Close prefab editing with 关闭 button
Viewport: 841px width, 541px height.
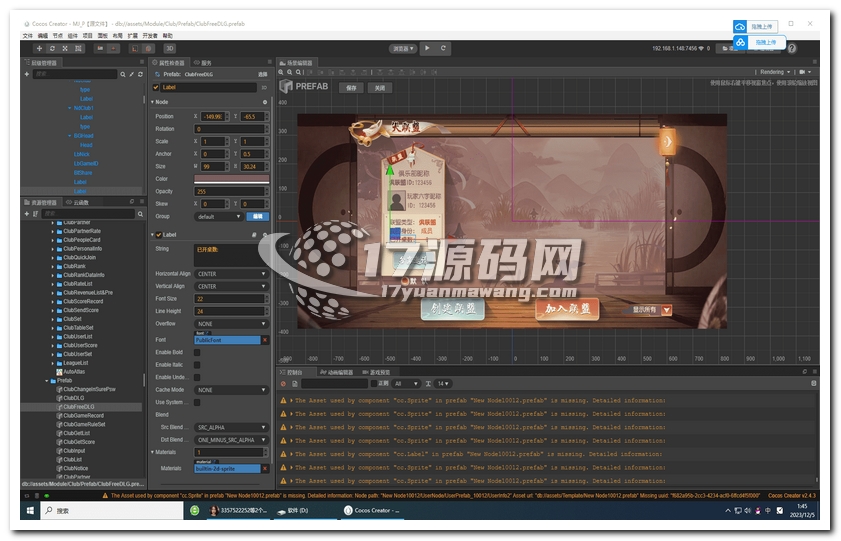[x=380, y=88]
